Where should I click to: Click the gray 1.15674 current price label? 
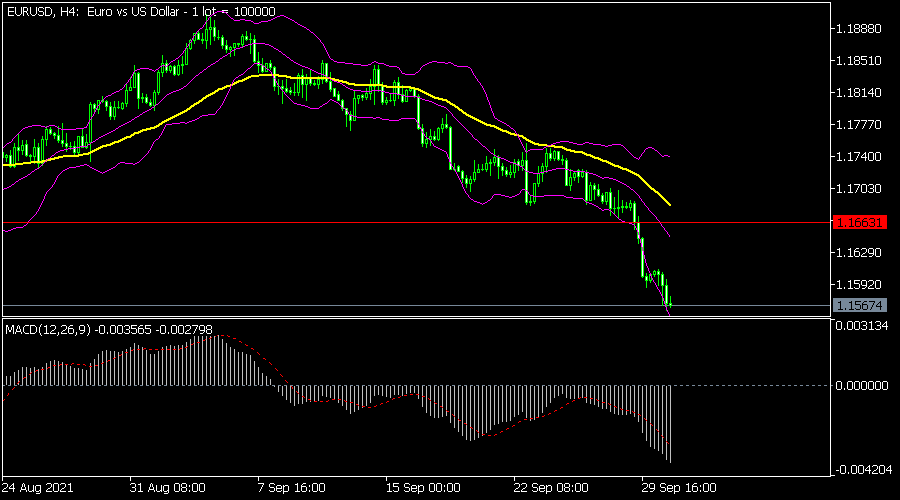tap(859, 305)
